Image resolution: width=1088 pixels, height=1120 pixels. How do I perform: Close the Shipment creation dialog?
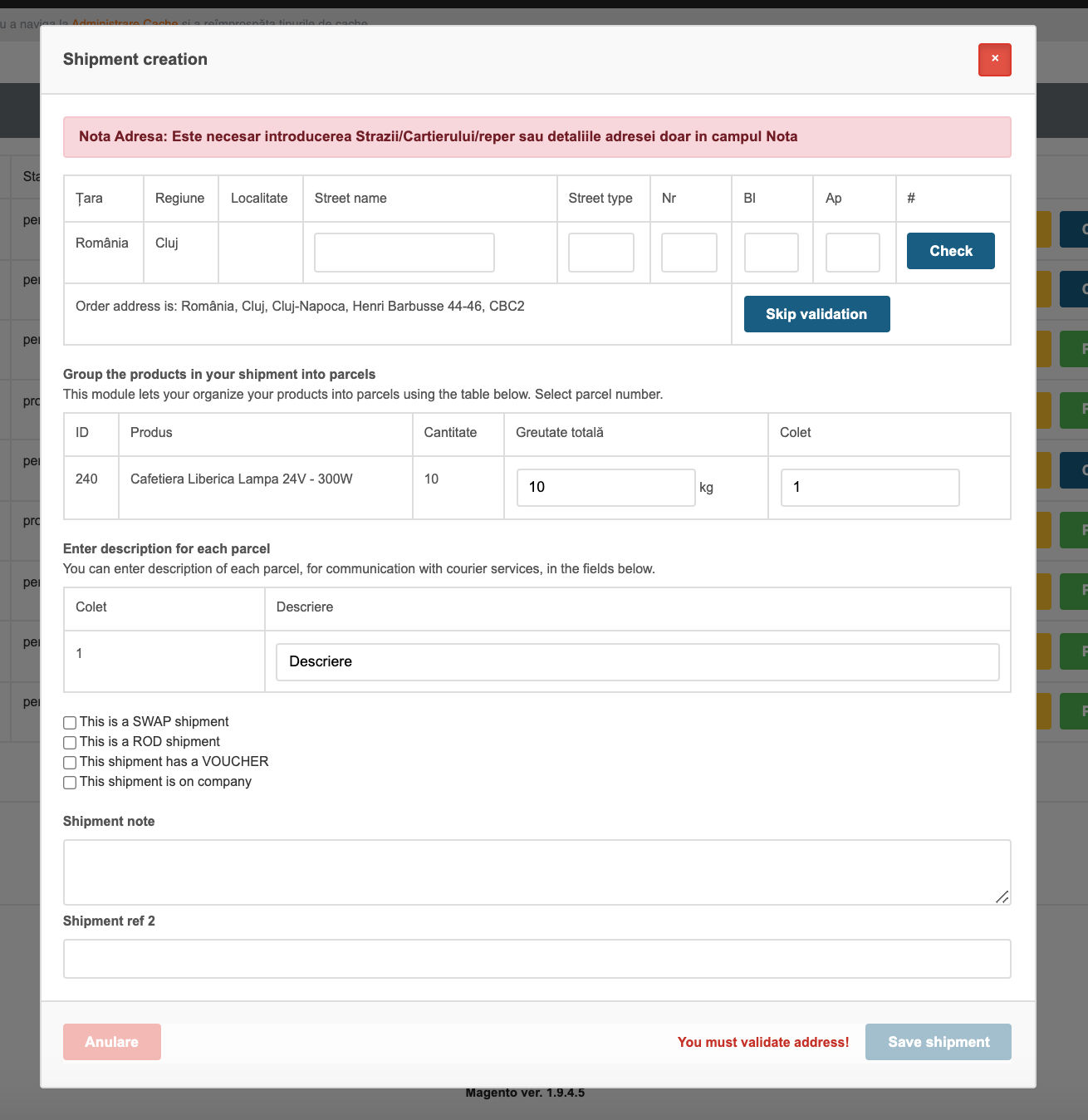(x=994, y=60)
